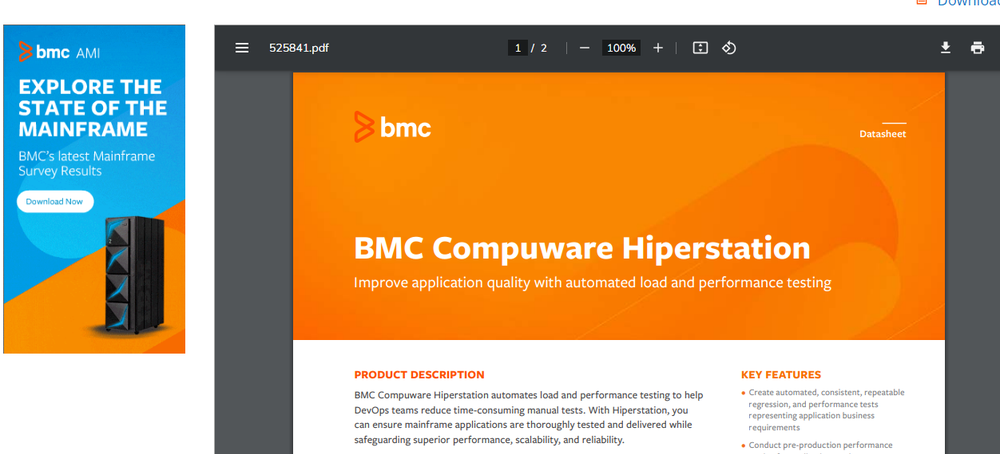Zoom out with the minus icon
Image resolution: width=1000 pixels, height=454 pixels.
tap(584, 48)
